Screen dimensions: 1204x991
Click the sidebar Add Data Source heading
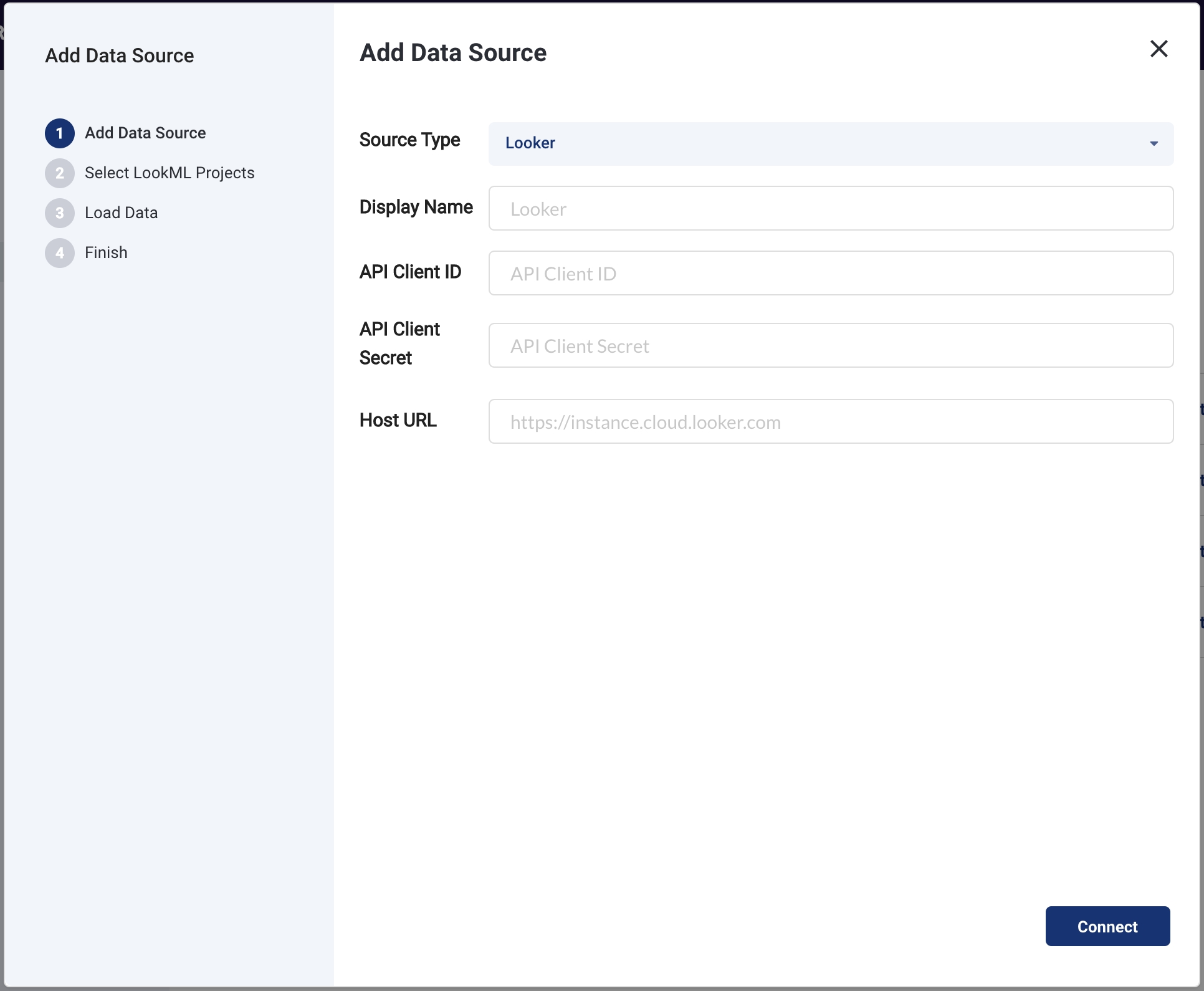coord(119,56)
